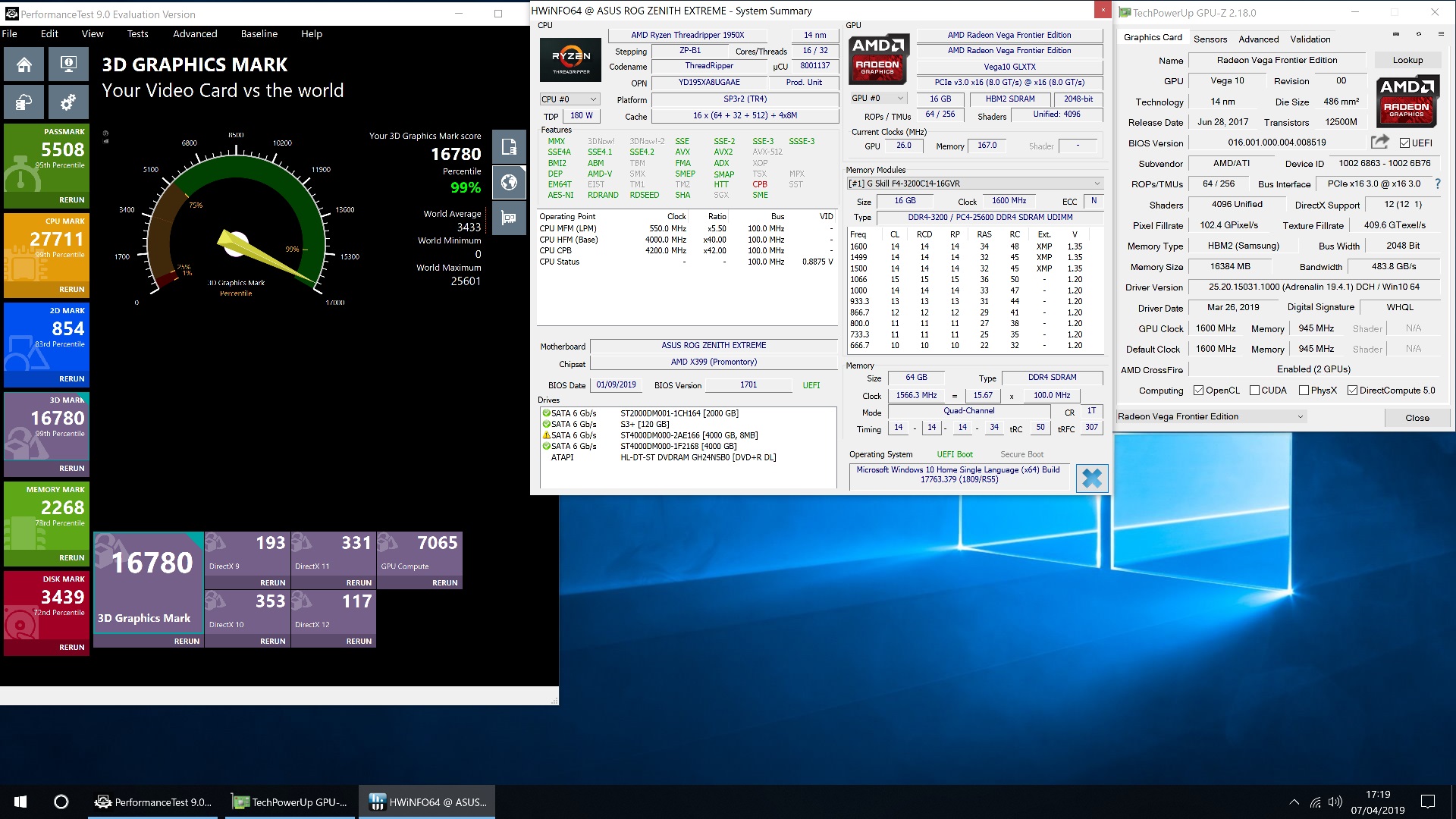
Task: Click the Lookup button in GPU-Z
Action: [x=1407, y=60]
